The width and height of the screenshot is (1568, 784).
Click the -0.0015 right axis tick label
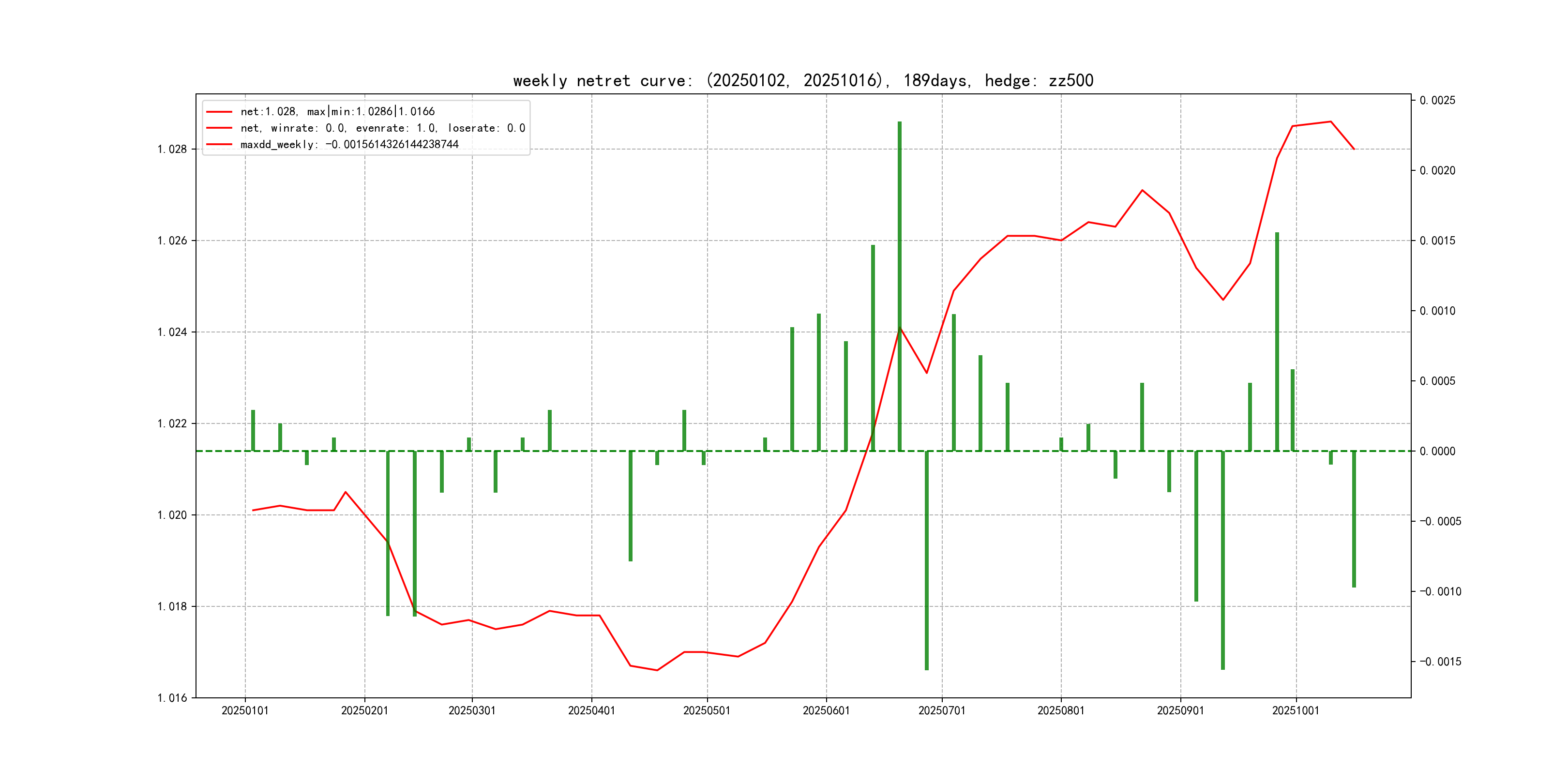coord(1440,662)
